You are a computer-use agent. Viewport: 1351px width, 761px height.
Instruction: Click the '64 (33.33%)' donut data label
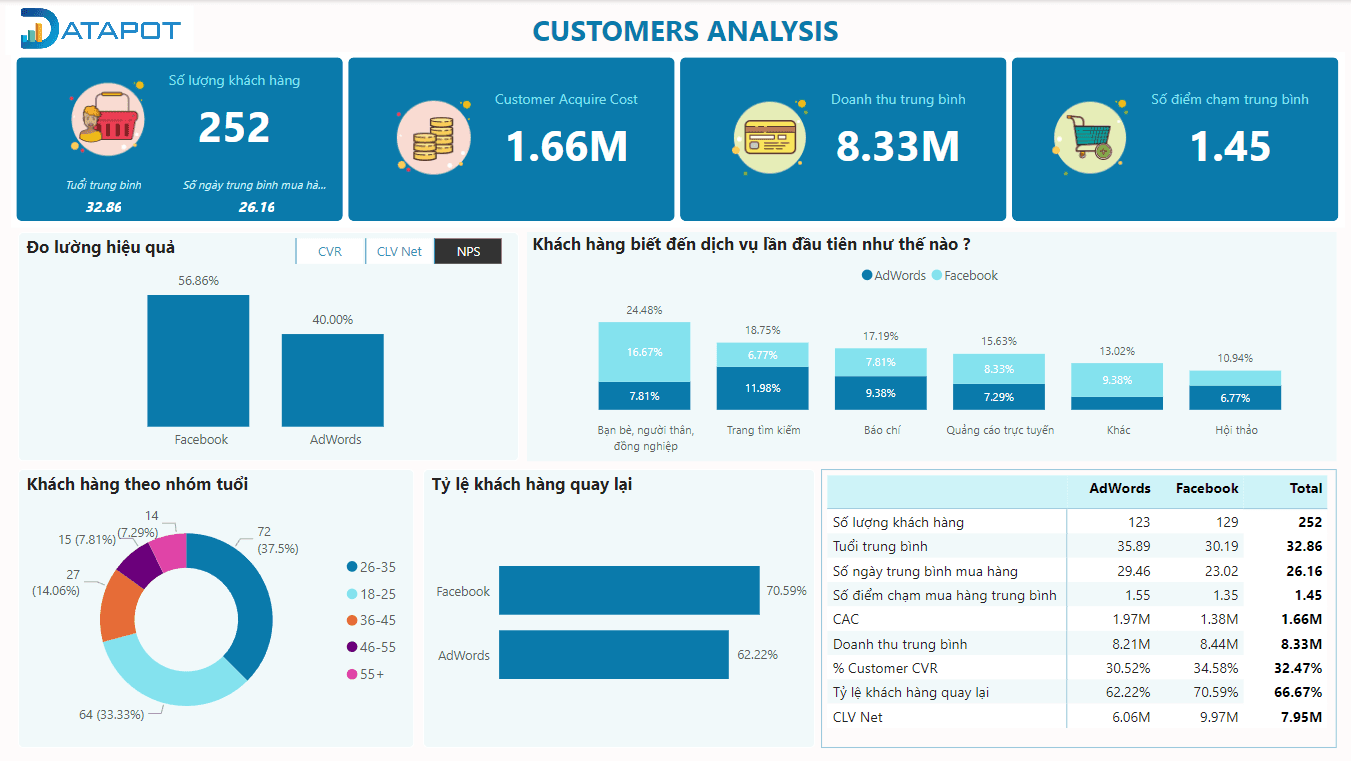(111, 714)
